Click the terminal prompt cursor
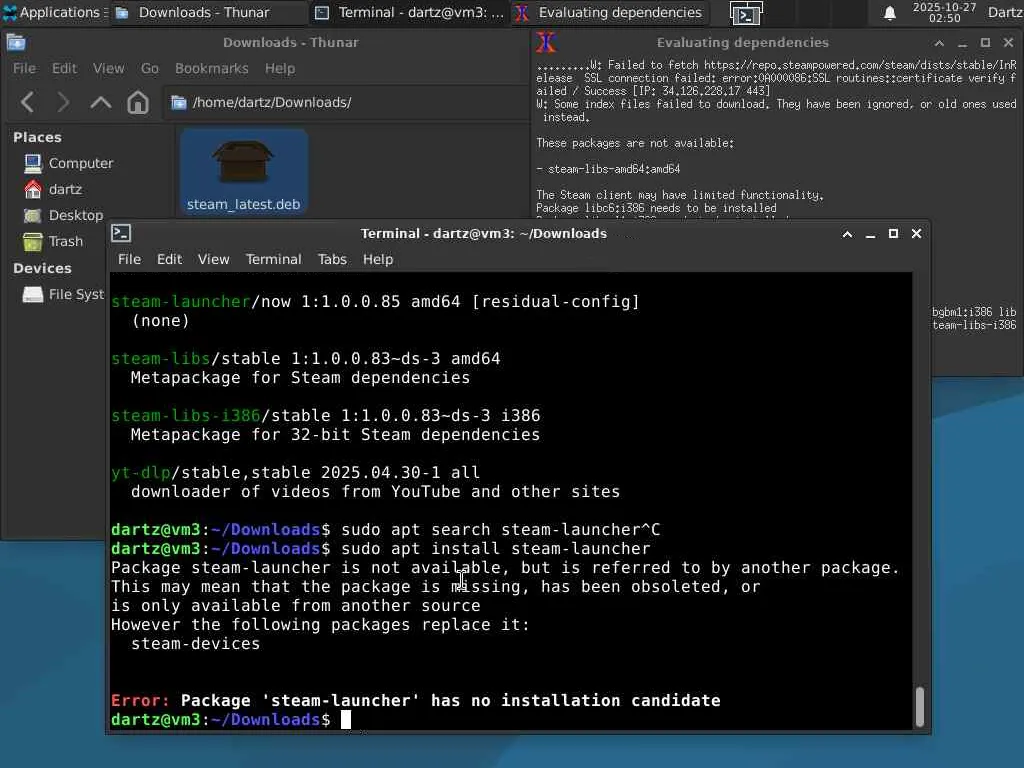Image resolution: width=1024 pixels, height=768 pixels. point(345,720)
